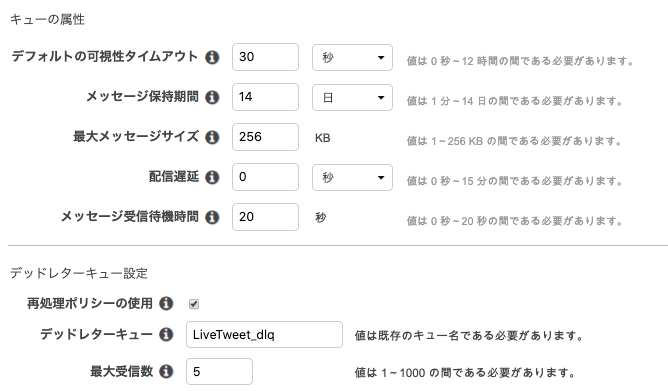
Task: Open info icon beside デッドレターキュー label
Action: pyautogui.click(x=166, y=334)
